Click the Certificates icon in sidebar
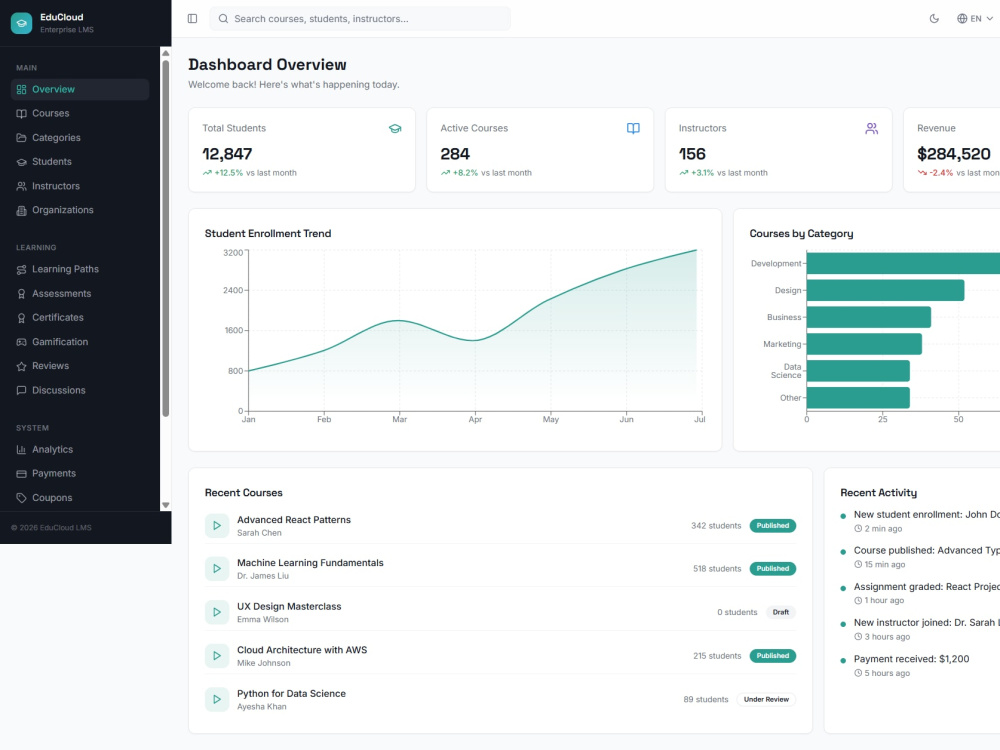The height and width of the screenshot is (750, 1000). coord(21,318)
